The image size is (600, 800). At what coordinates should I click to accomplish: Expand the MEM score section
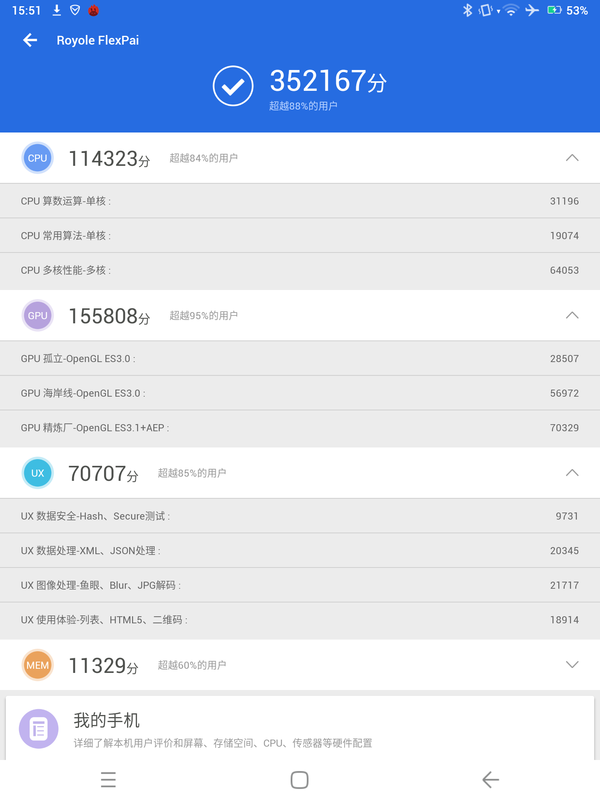tap(572, 665)
